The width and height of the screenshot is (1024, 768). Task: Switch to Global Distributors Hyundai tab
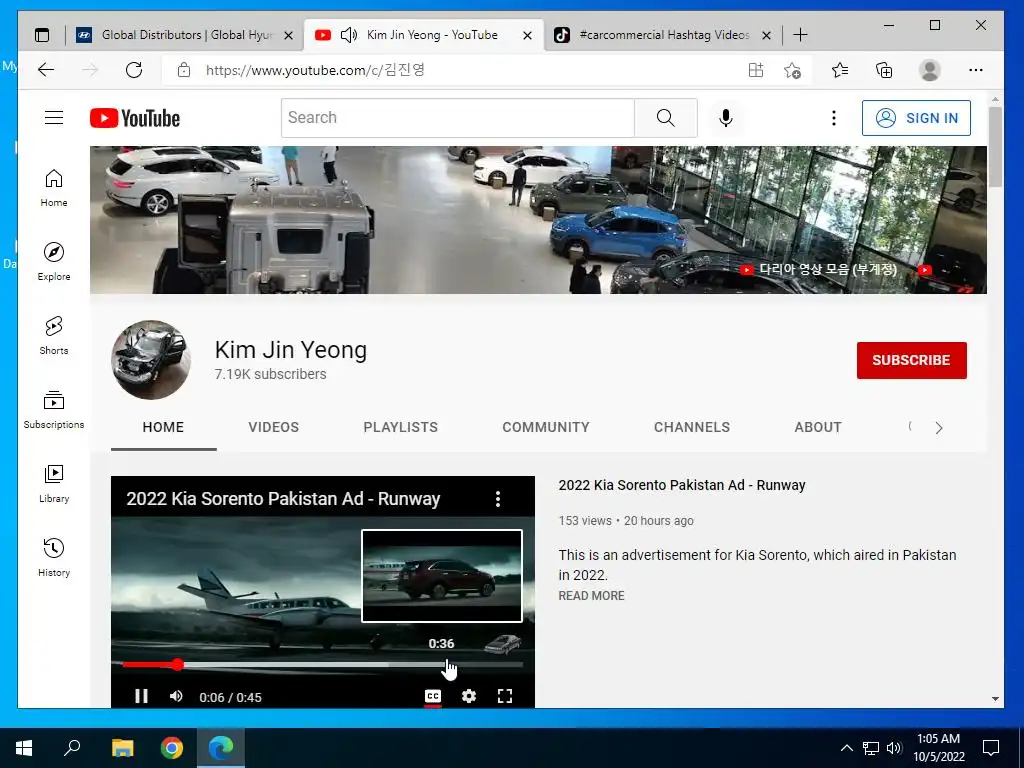tap(186, 35)
